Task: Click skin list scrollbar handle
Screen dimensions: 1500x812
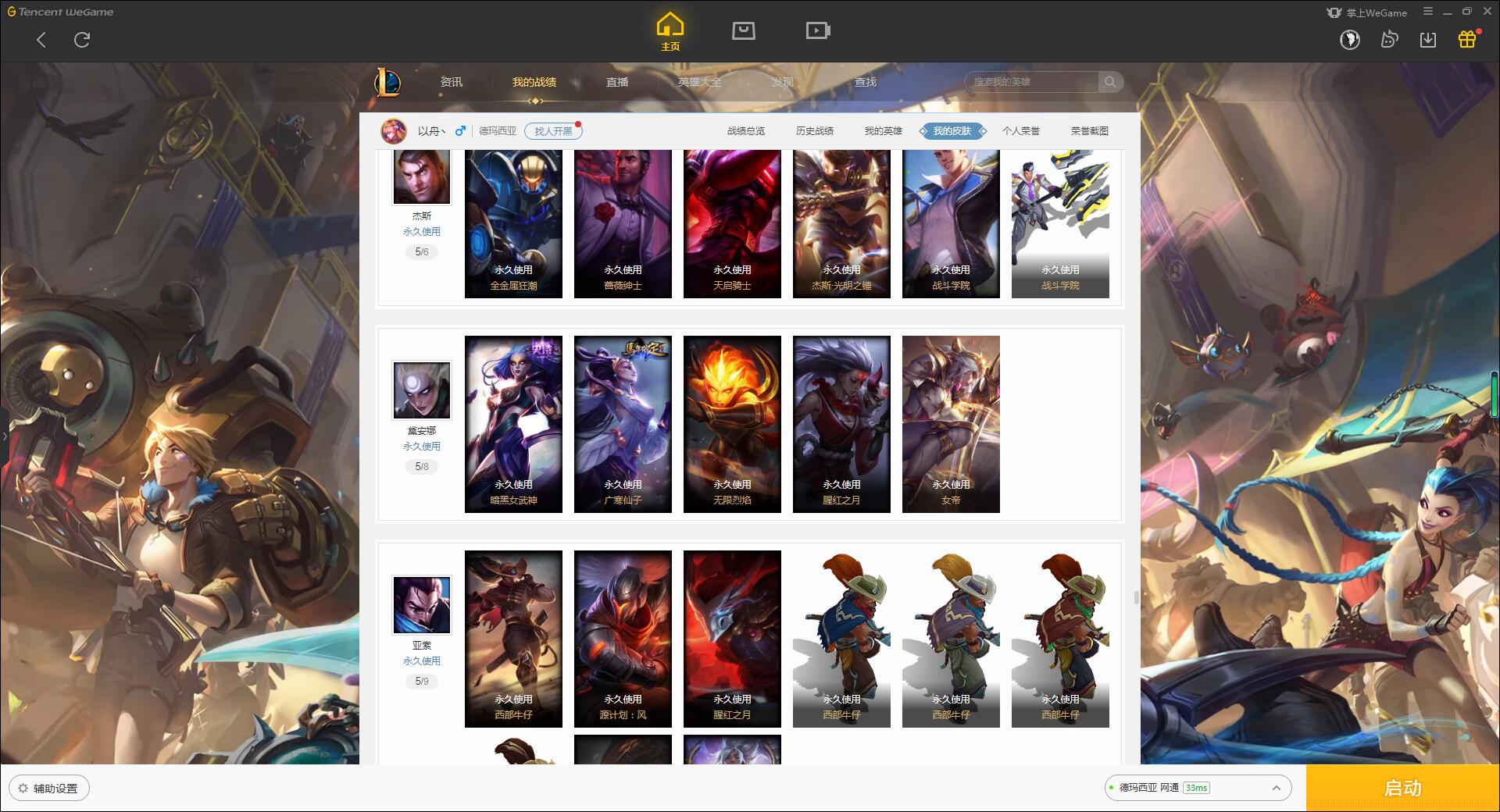Action: 1136,597
